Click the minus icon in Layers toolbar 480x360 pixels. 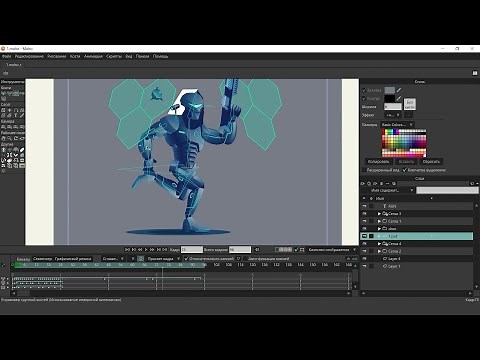click(x=387, y=184)
